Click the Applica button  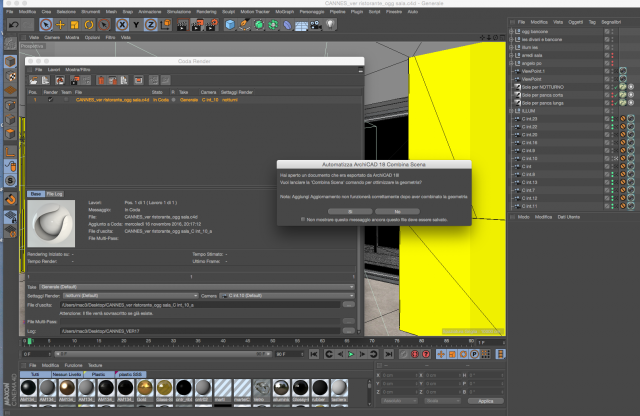tap(486, 401)
